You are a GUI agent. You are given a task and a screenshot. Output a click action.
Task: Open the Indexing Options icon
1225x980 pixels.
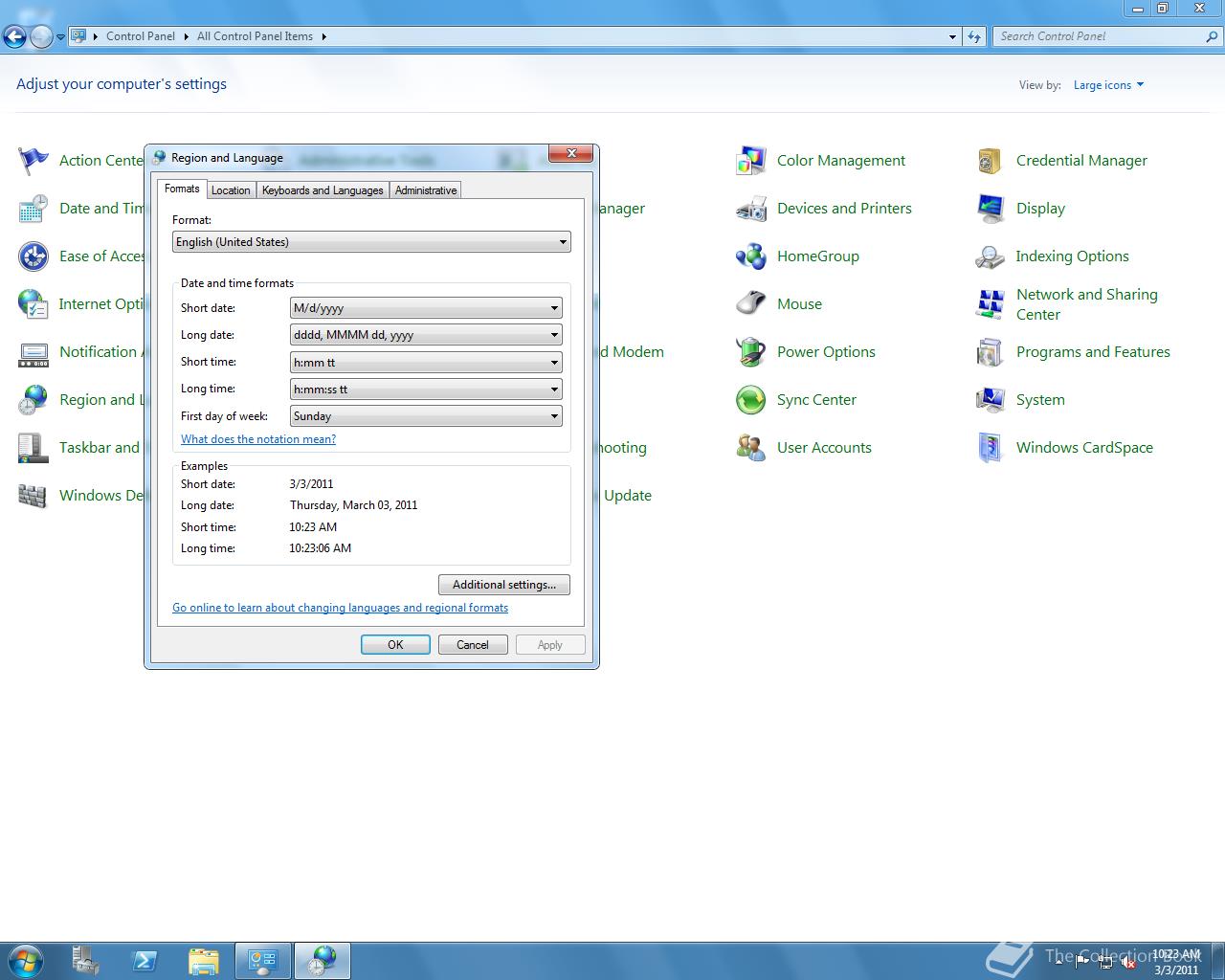(991, 256)
